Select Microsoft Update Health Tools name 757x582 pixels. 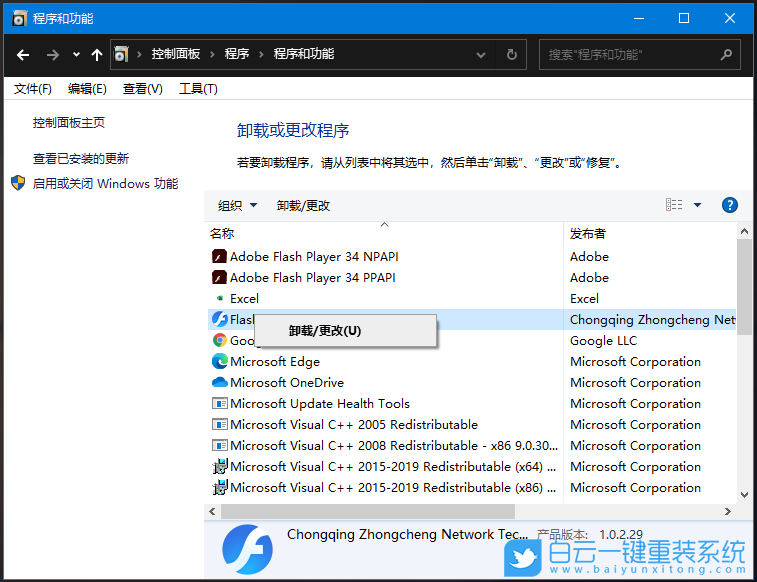[x=320, y=404]
